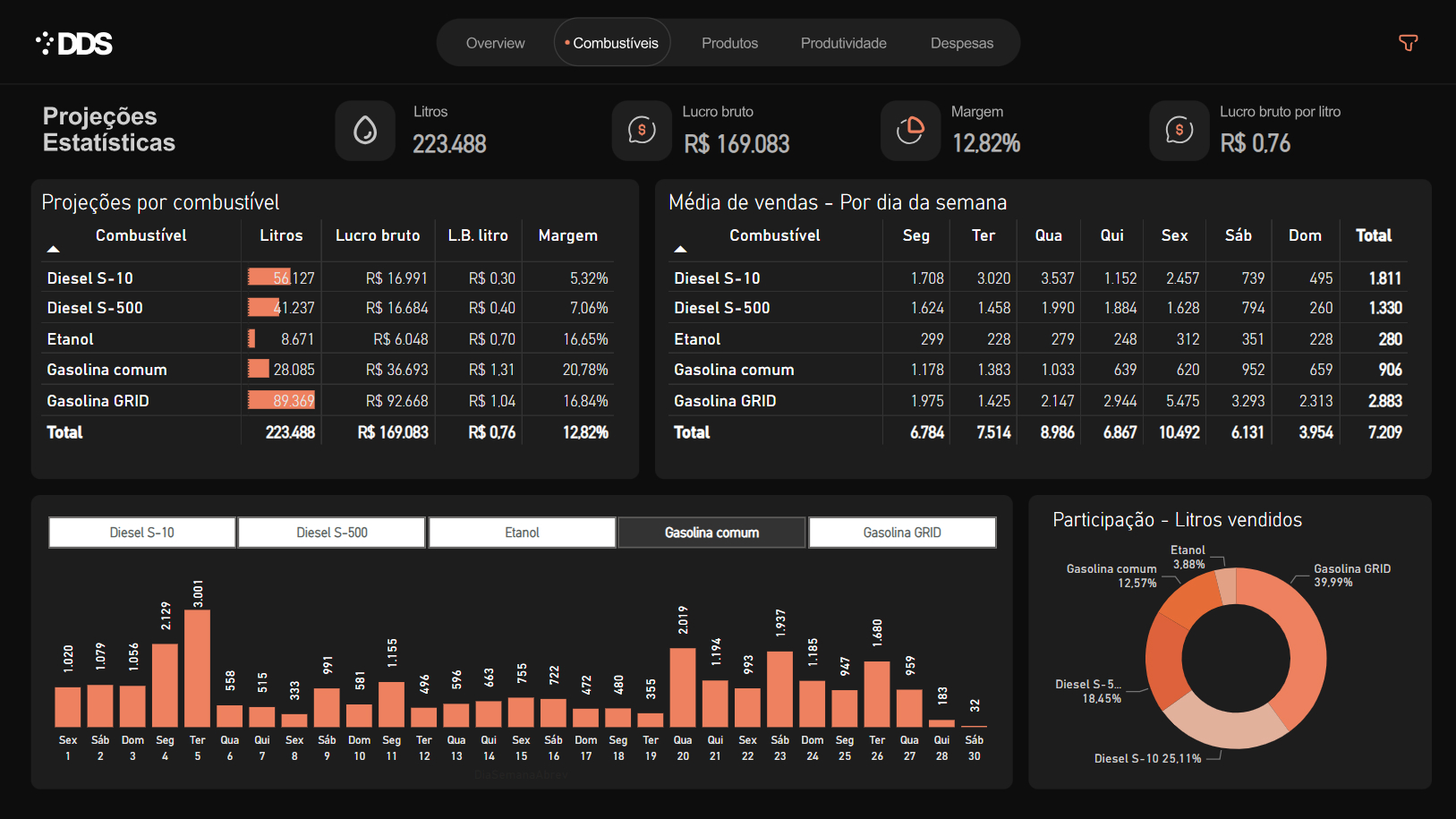Select the Combustíveis tab

(612, 42)
